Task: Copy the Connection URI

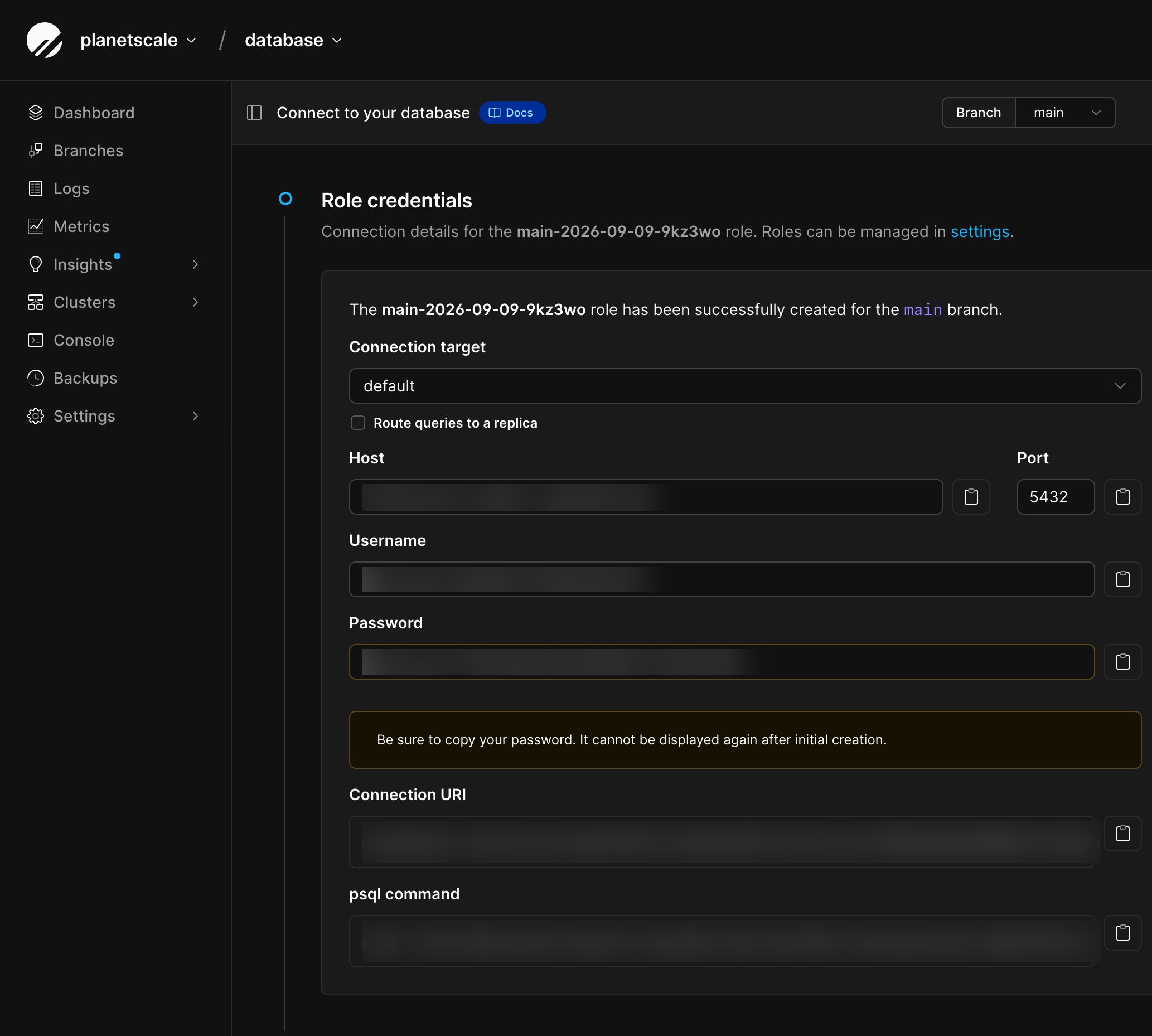Action: click(x=1122, y=834)
